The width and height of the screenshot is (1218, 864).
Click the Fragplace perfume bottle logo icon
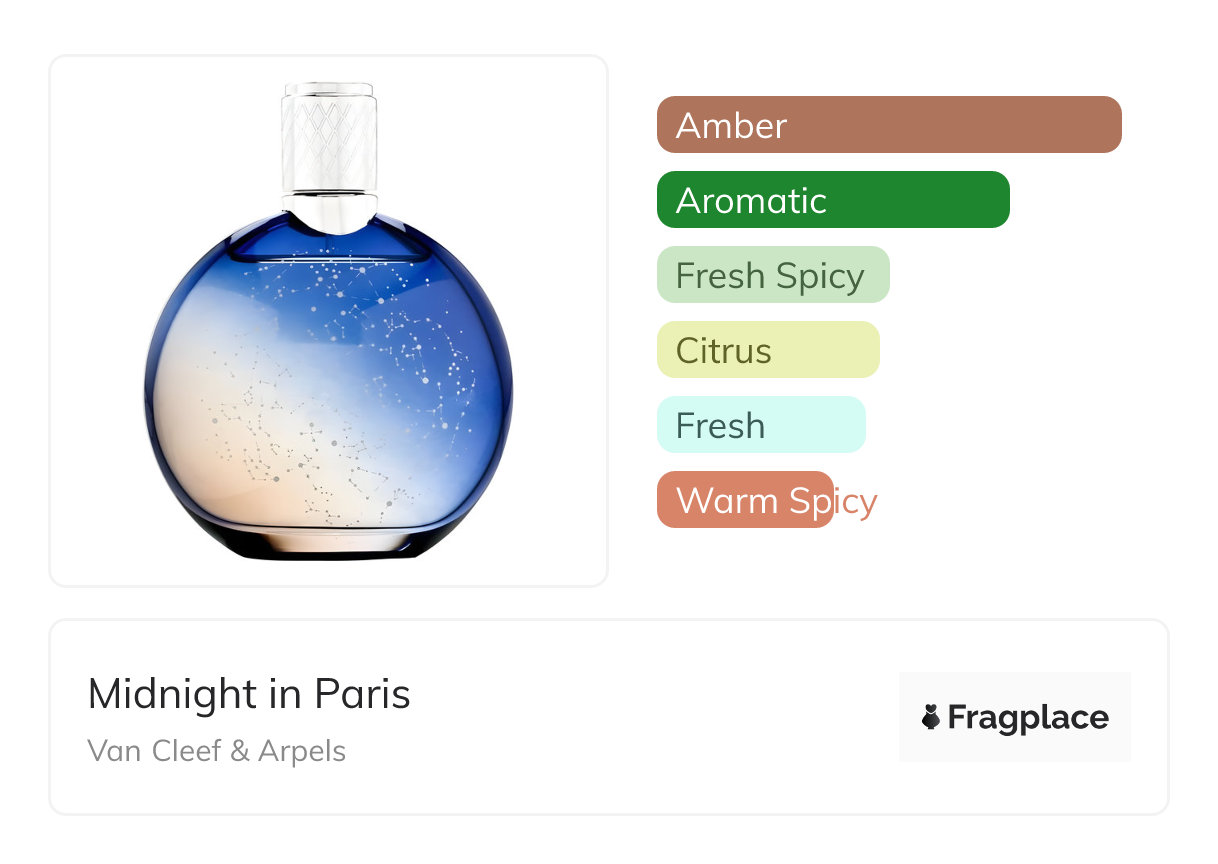[x=931, y=717]
